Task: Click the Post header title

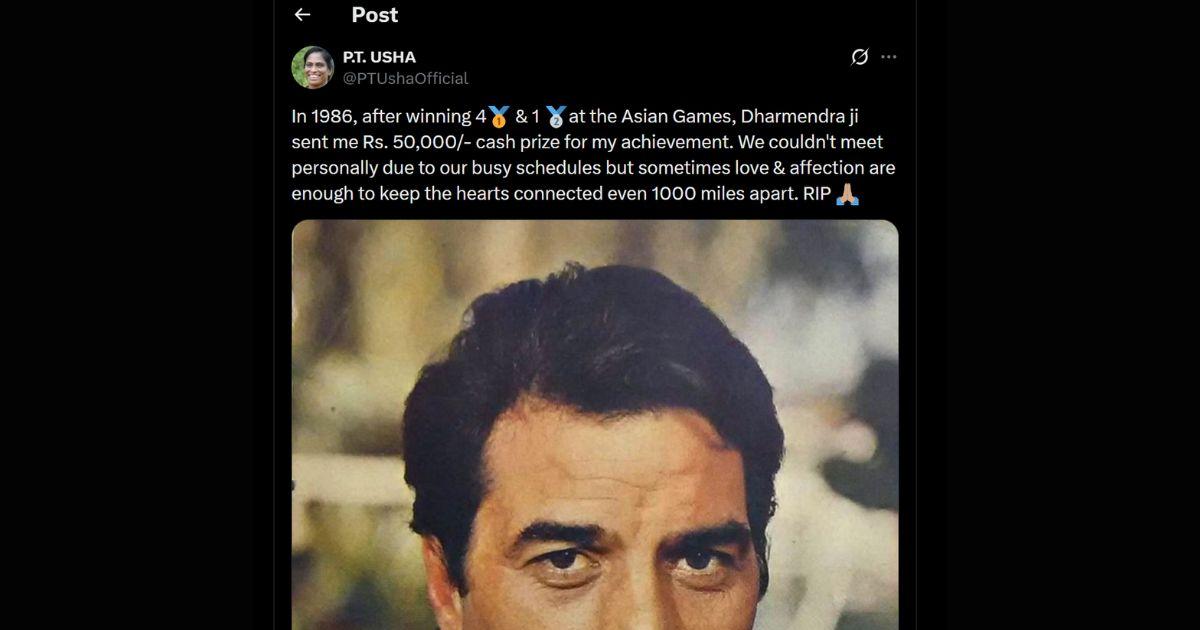Action: (x=375, y=15)
